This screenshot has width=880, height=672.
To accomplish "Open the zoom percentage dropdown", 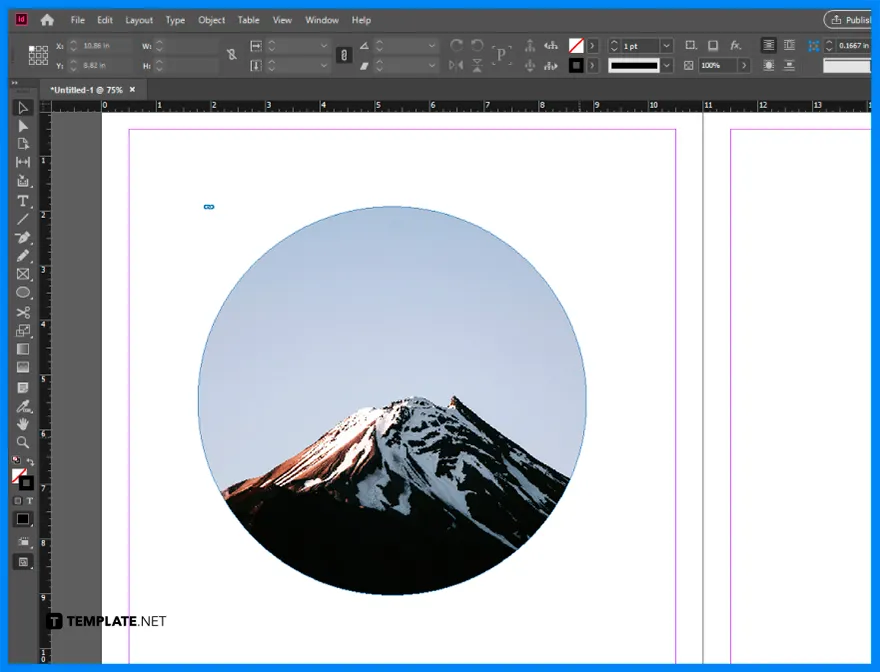I will coord(745,65).
